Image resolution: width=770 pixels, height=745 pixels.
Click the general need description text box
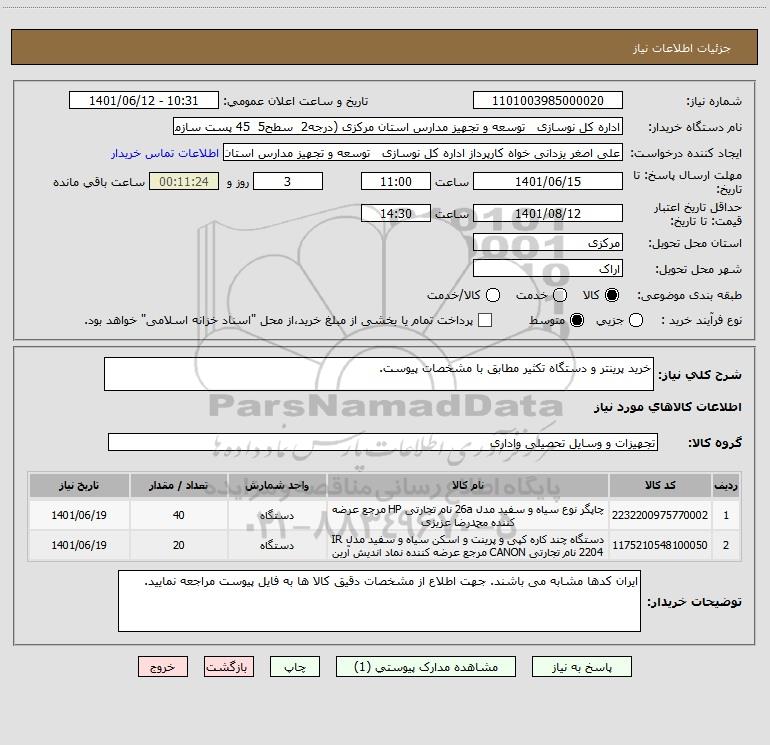379,374
